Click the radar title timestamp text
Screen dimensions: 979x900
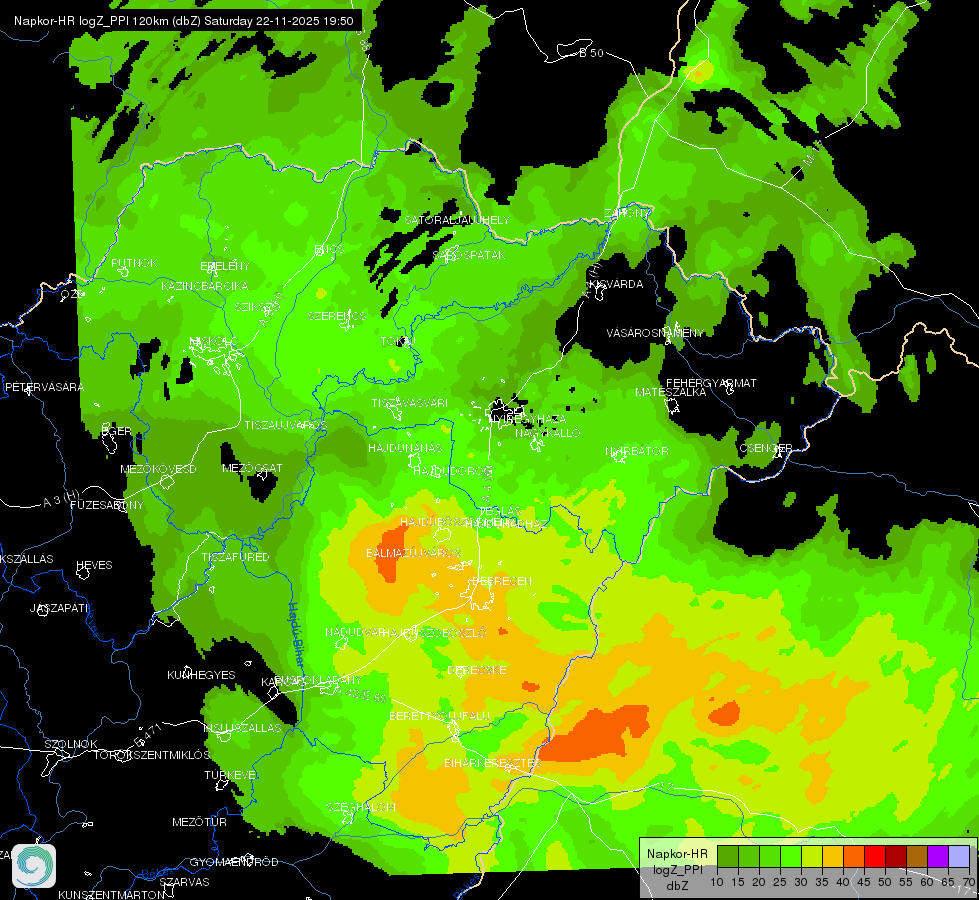184,21
